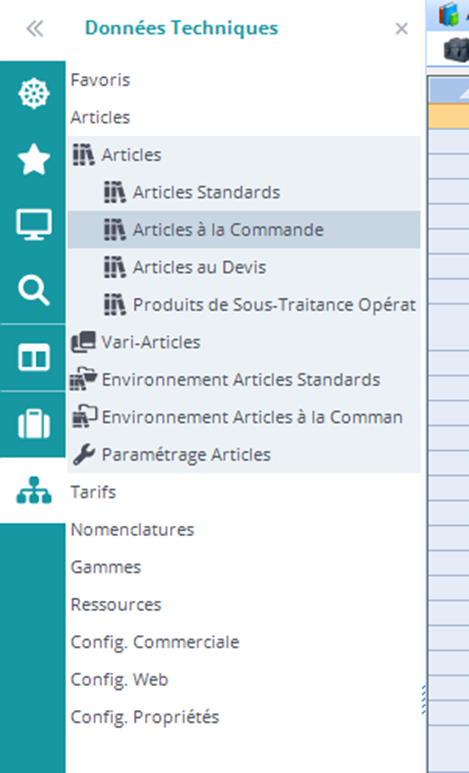The image size is (469, 773).
Task: Select the monitor screen sidebar icon
Action: [x=34, y=224]
